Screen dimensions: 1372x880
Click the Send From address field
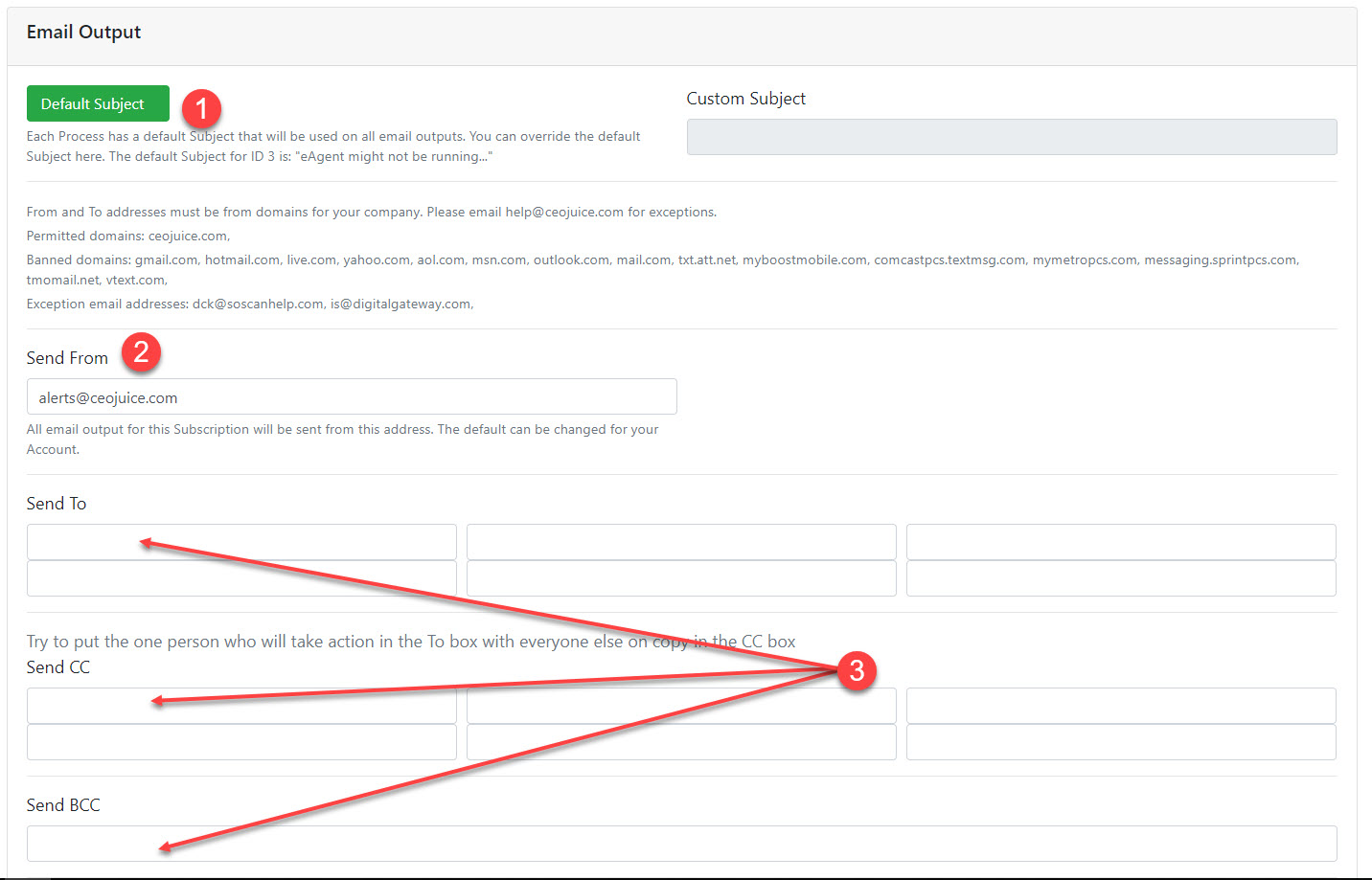pyautogui.click(x=352, y=396)
